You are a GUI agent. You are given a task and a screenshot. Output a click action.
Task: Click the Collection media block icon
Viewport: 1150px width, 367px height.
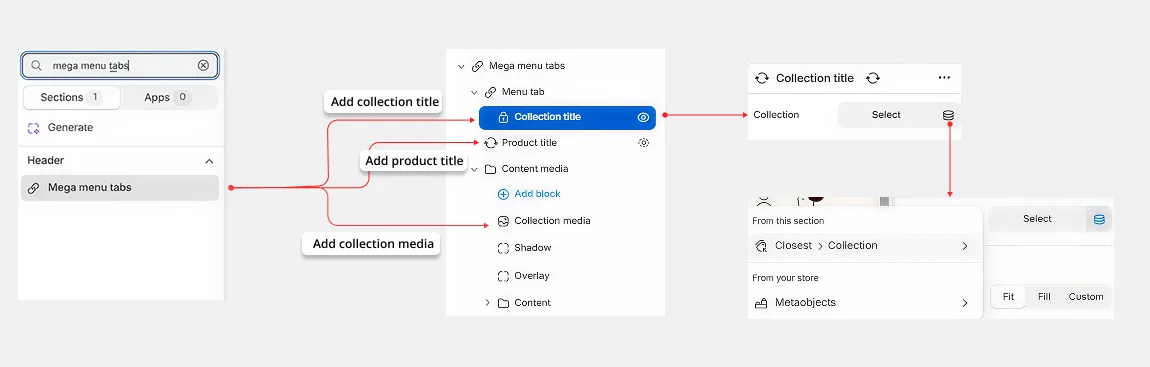503,221
